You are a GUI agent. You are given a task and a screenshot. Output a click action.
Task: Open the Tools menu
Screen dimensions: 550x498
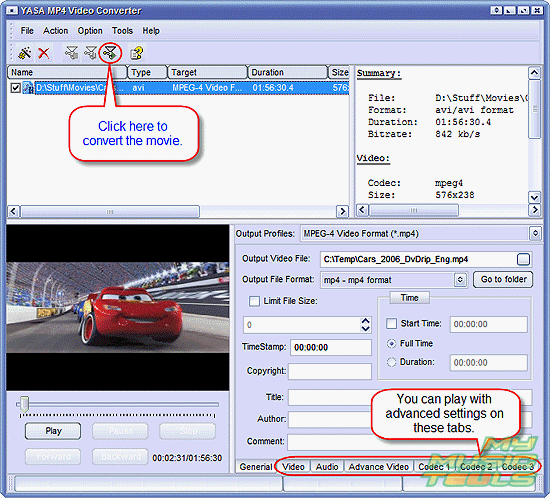coord(122,31)
